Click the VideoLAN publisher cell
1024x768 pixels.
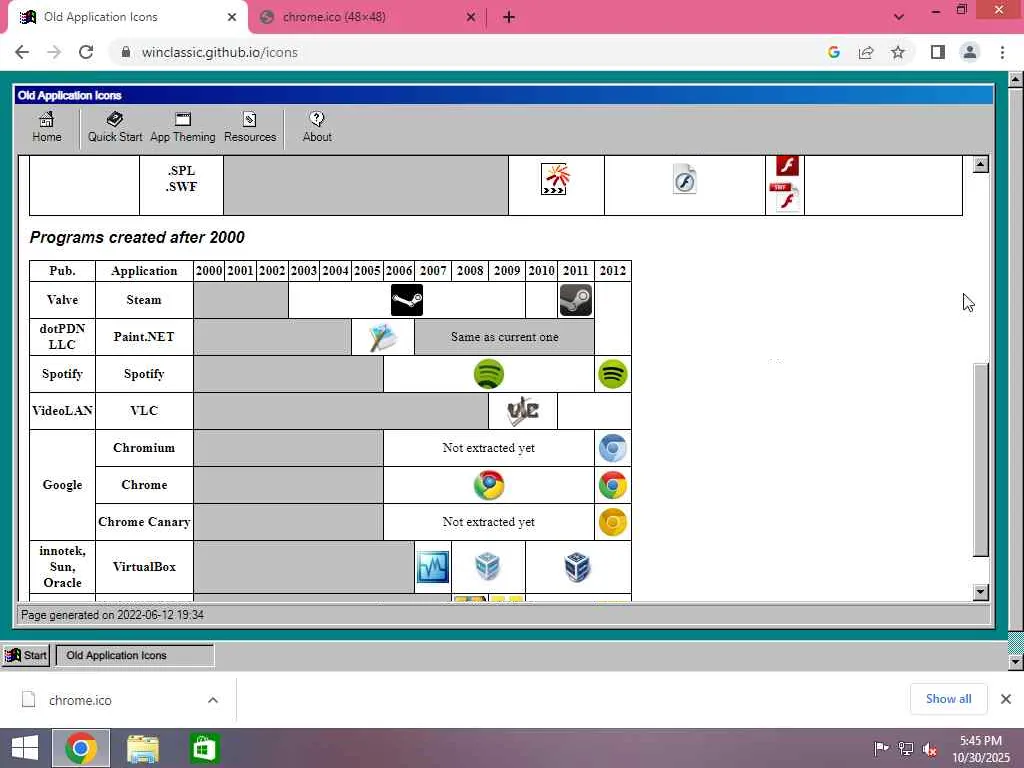(x=62, y=411)
